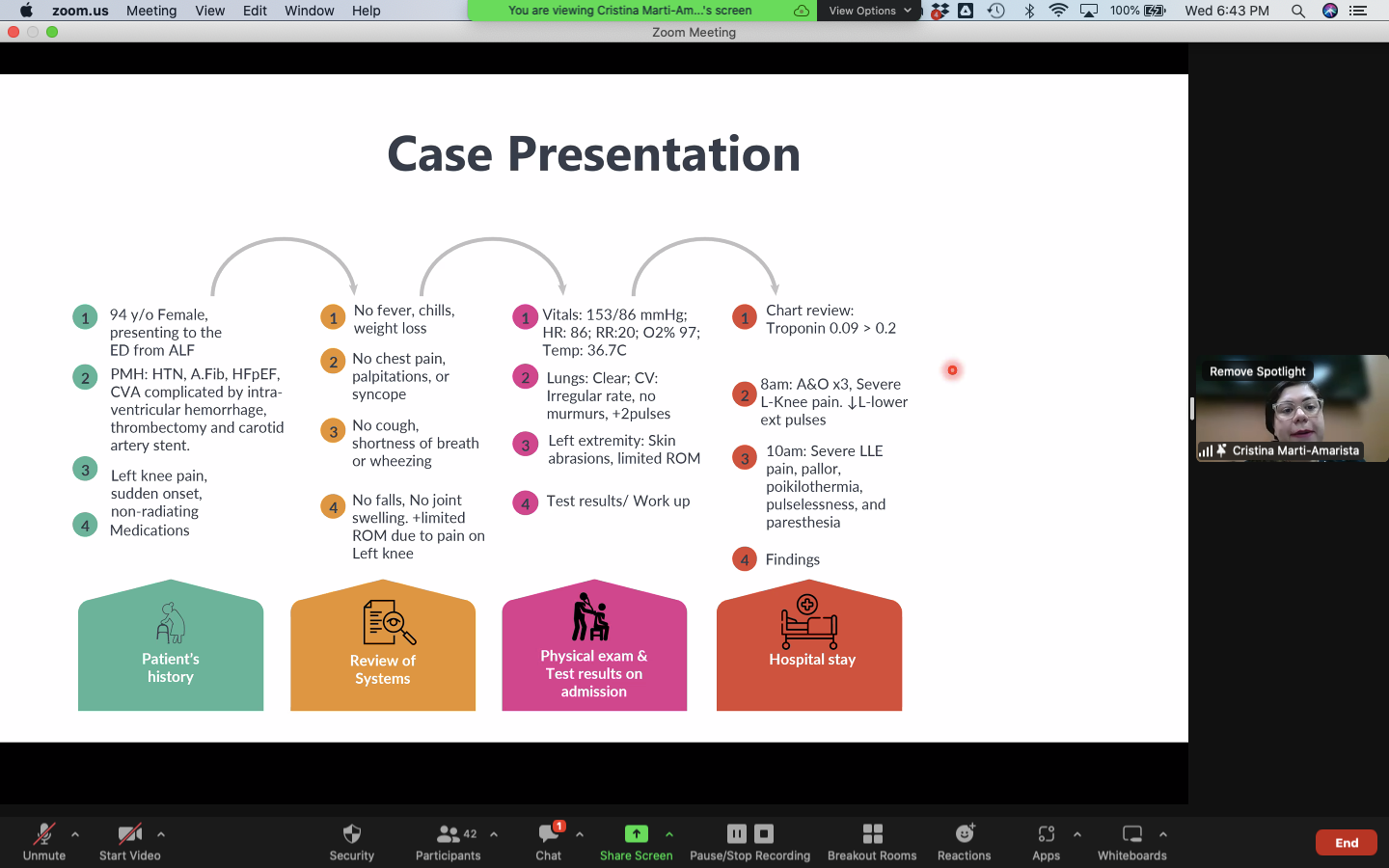
Task: Open the Reactions picker
Action: (965, 841)
